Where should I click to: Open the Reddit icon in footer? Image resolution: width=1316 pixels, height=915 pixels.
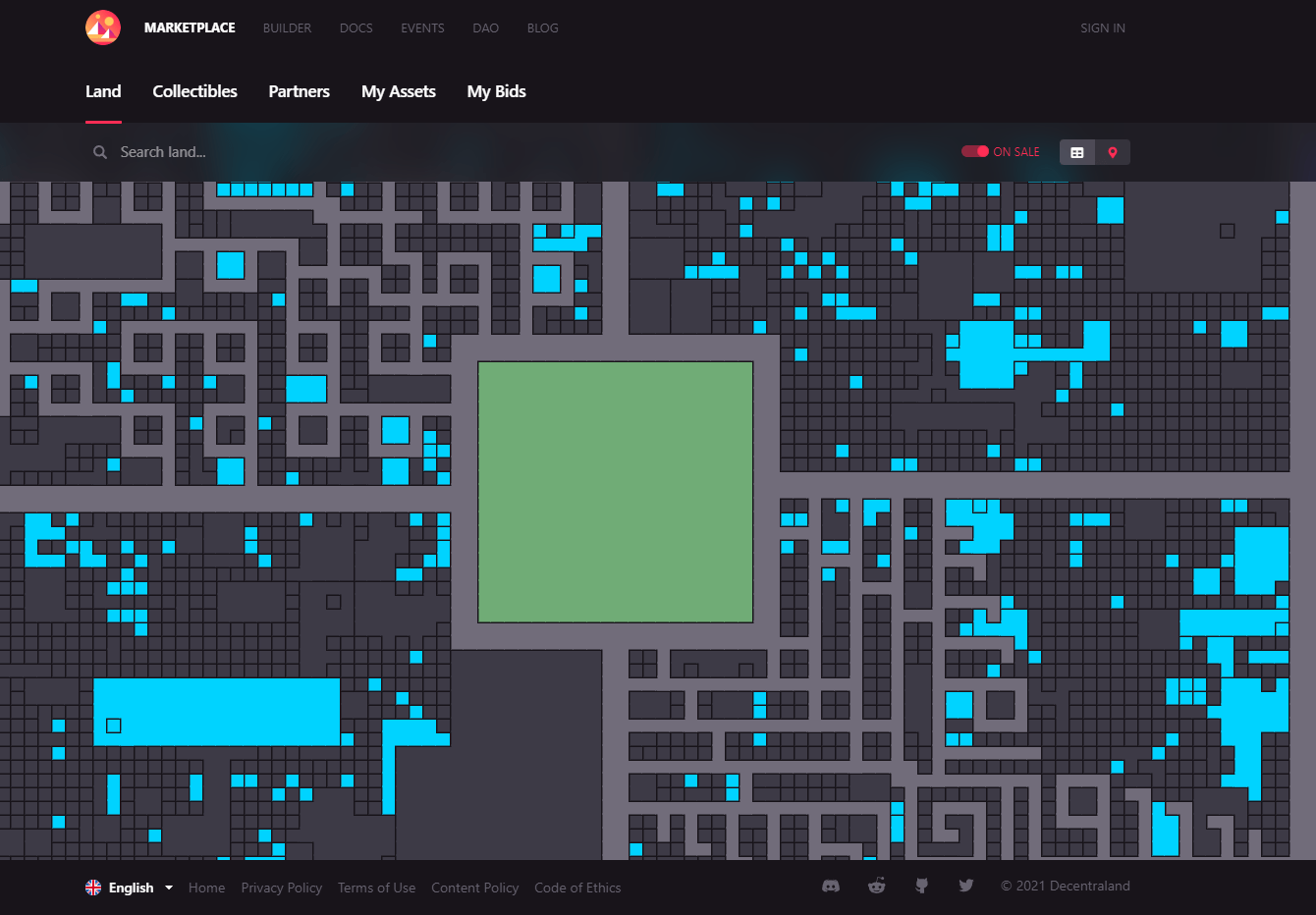[877, 886]
